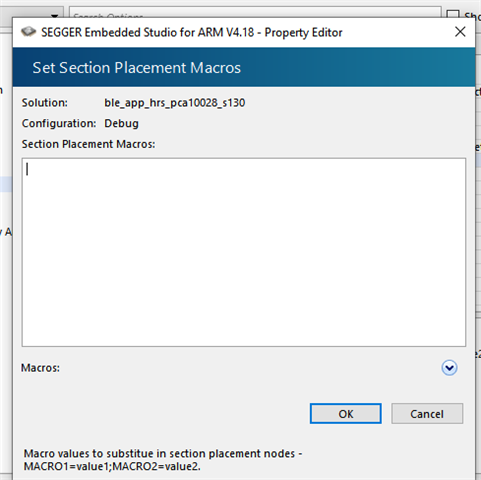Open the dropdown arrow left of Search Options
Screen dimensions: 481x480
[55, 15]
